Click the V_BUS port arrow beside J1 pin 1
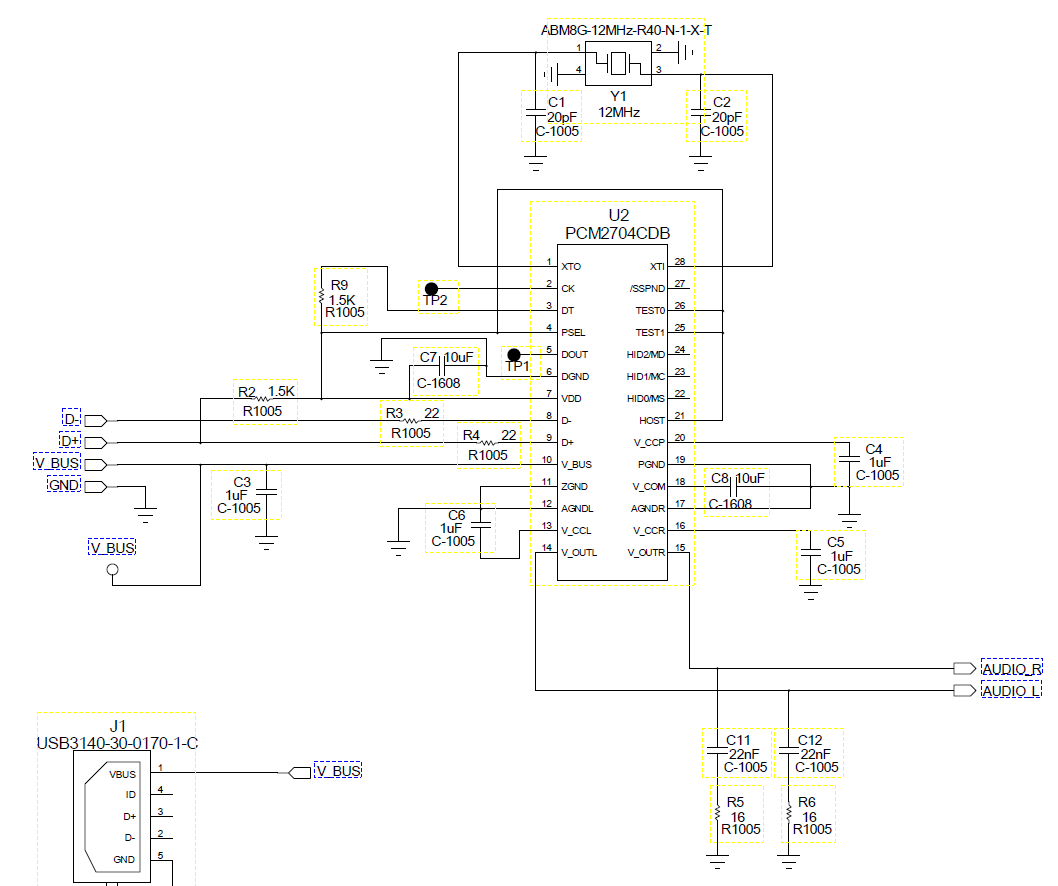1058x886 pixels. pos(300,773)
